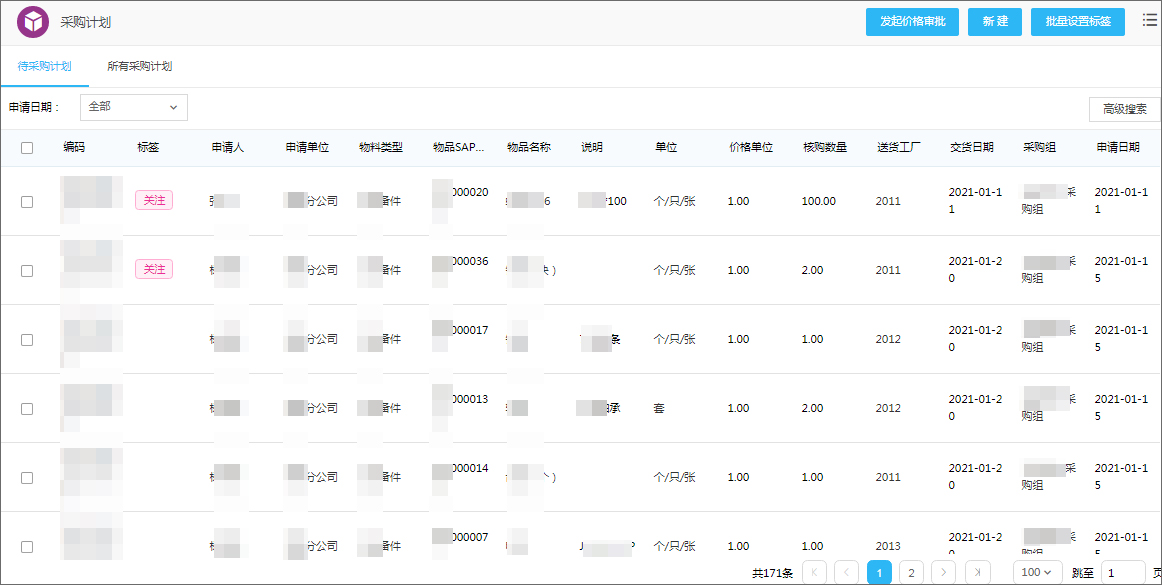Click the 2013 factory cell

coord(888,546)
